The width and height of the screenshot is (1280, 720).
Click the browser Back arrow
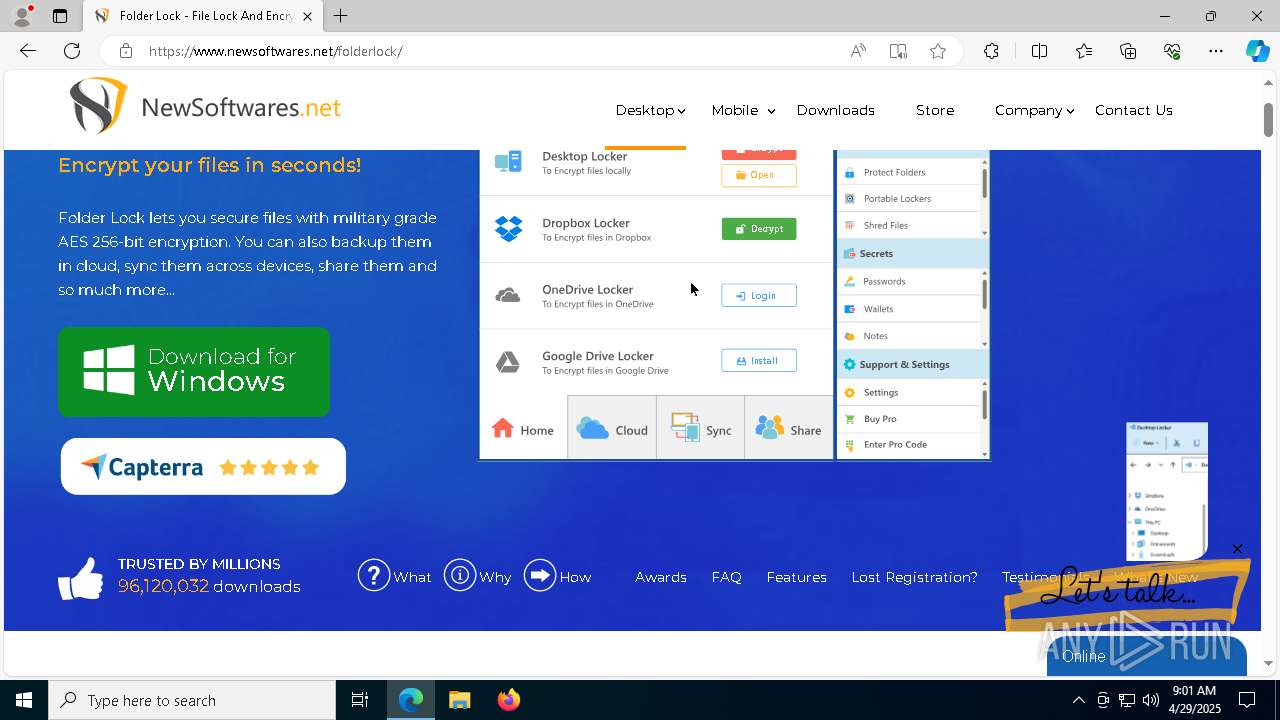click(x=28, y=51)
